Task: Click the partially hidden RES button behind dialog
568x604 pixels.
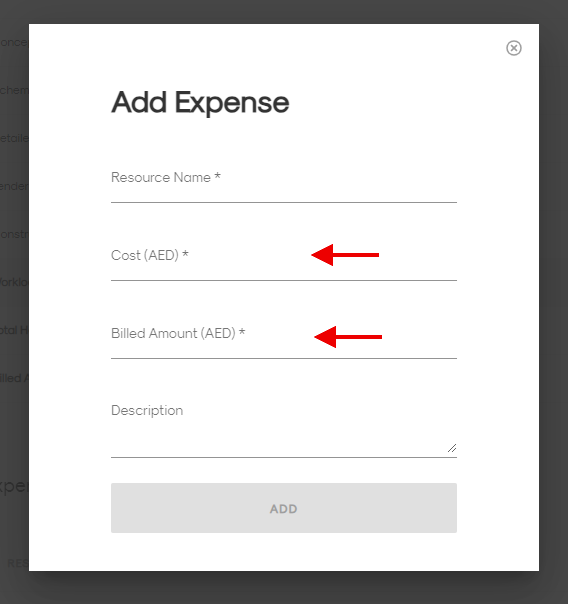Action: pyautogui.click(x=18, y=564)
